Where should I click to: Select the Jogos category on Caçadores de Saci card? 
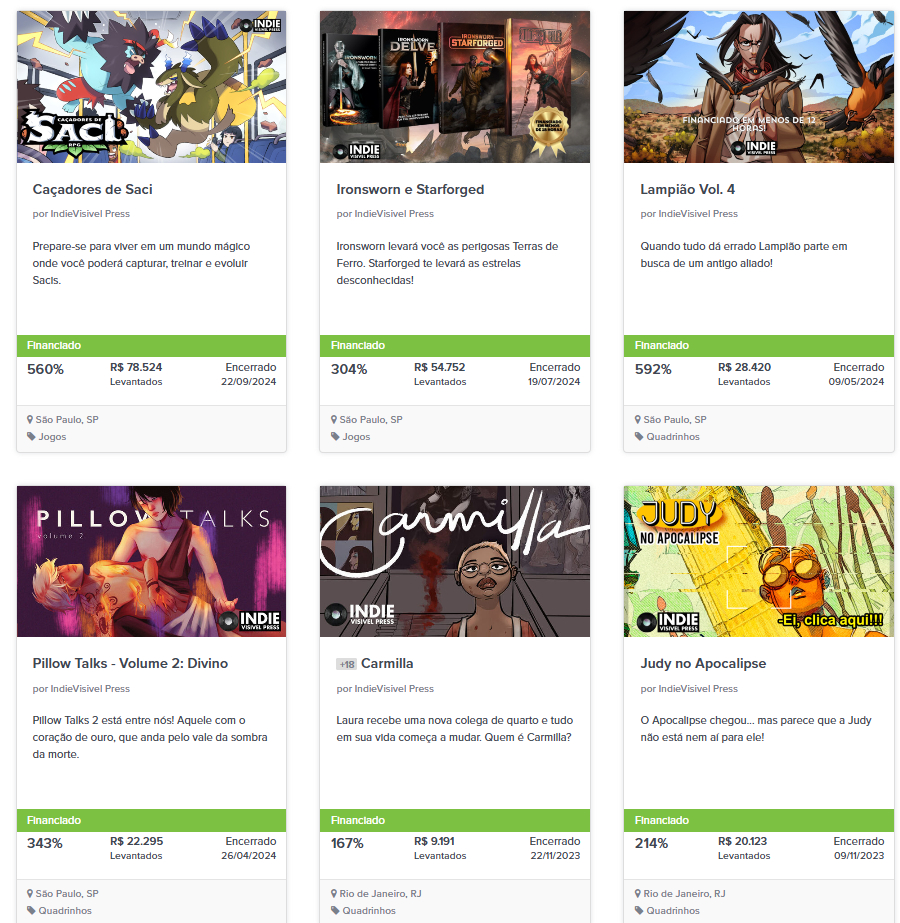52,437
